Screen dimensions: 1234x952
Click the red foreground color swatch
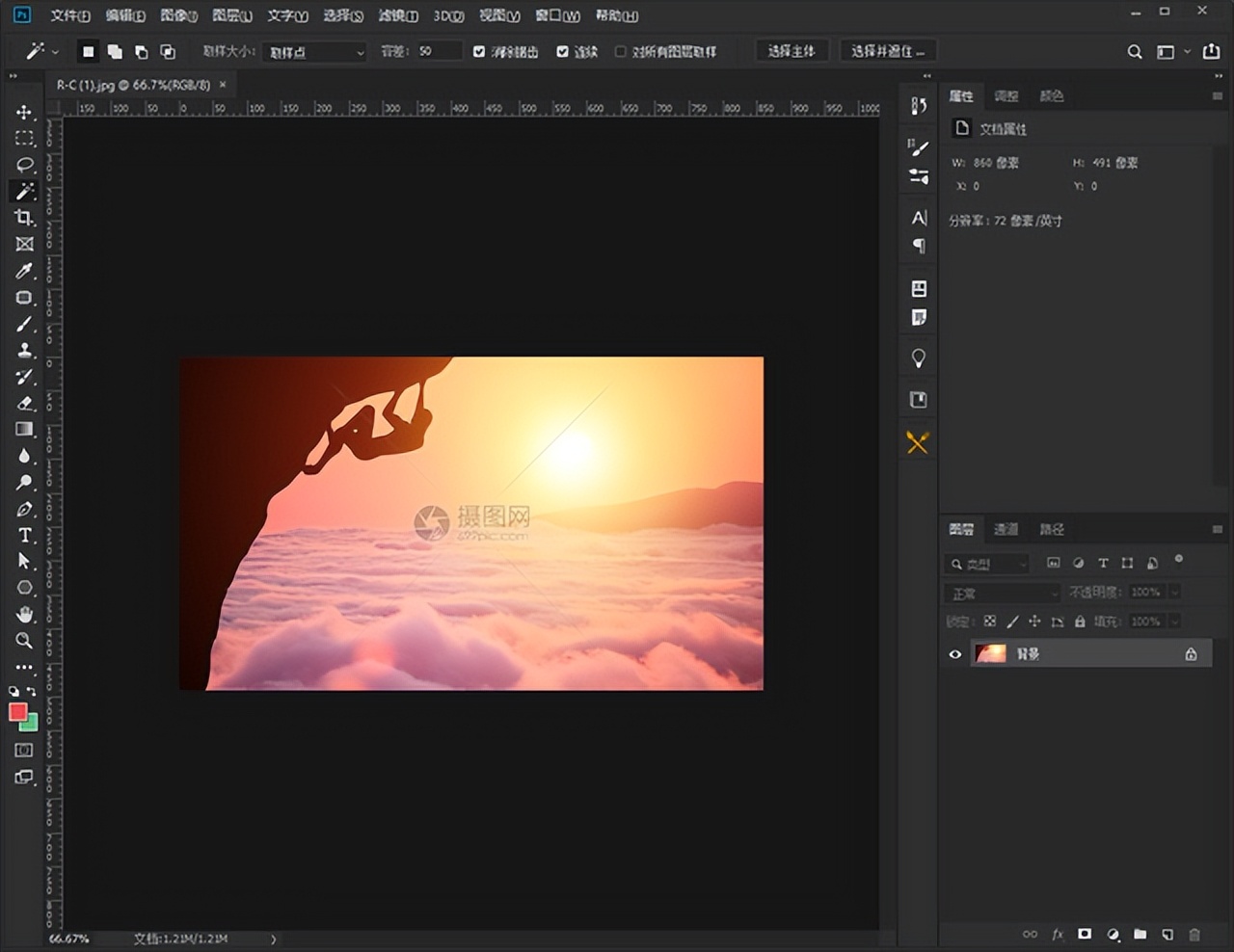tap(17, 712)
